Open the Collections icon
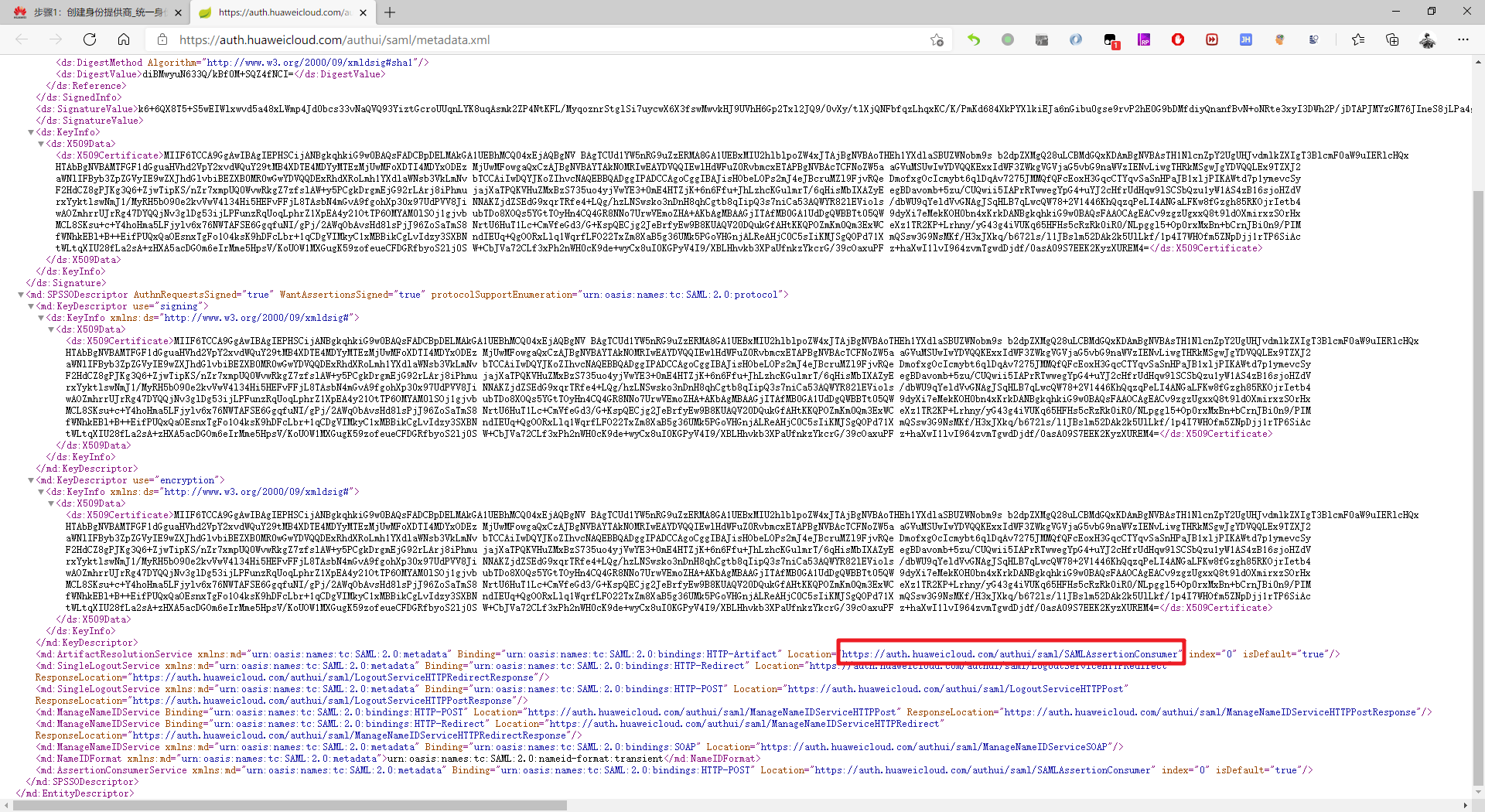 tap(1392, 39)
